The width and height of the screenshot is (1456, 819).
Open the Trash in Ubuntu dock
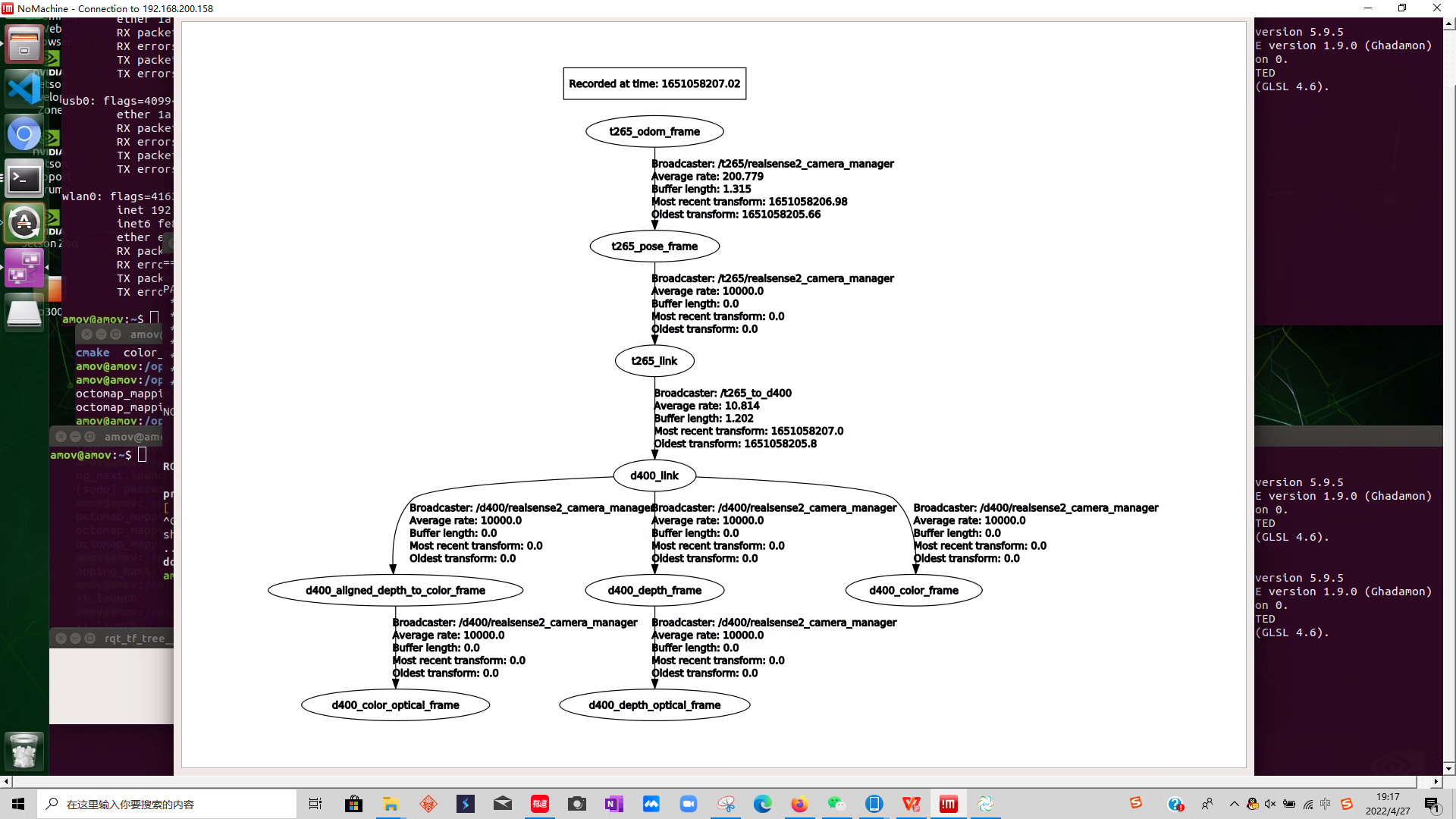(24, 751)
